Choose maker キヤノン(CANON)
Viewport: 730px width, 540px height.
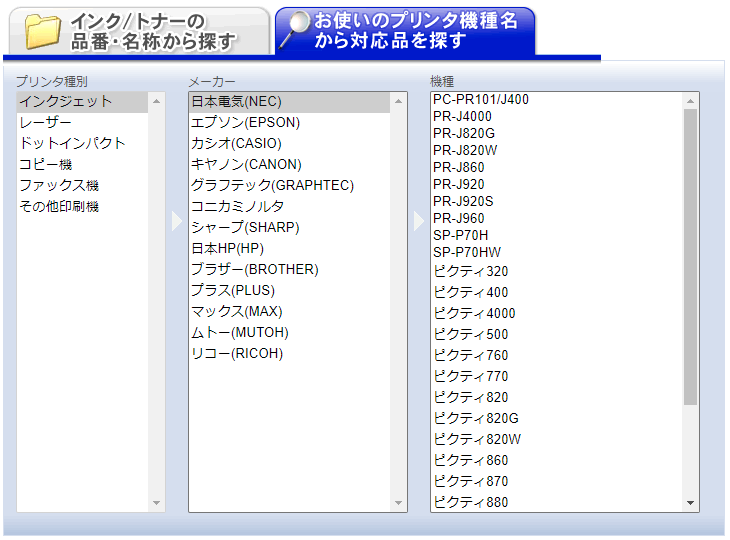click(x=289, y=165)
